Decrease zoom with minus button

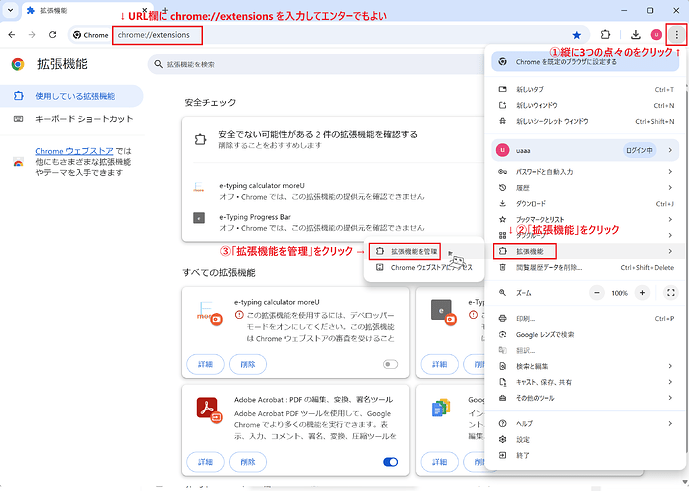point(597,293)
